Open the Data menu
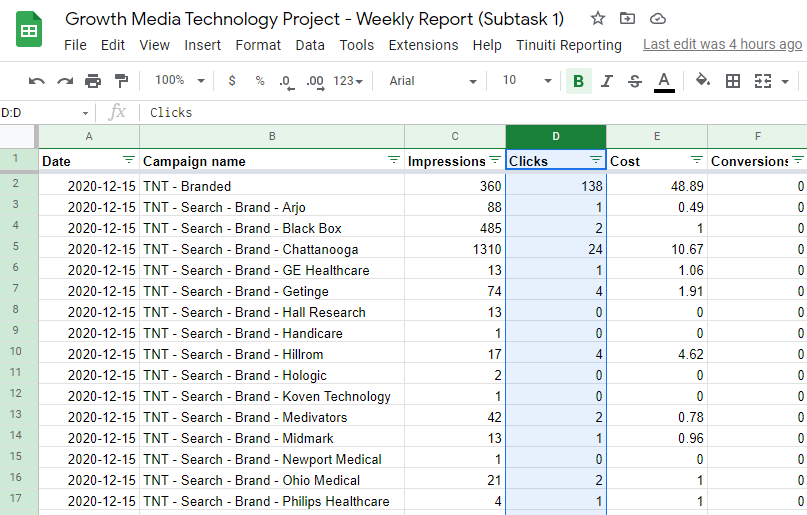Screen dimensions: 807x515 click(310, 45)
